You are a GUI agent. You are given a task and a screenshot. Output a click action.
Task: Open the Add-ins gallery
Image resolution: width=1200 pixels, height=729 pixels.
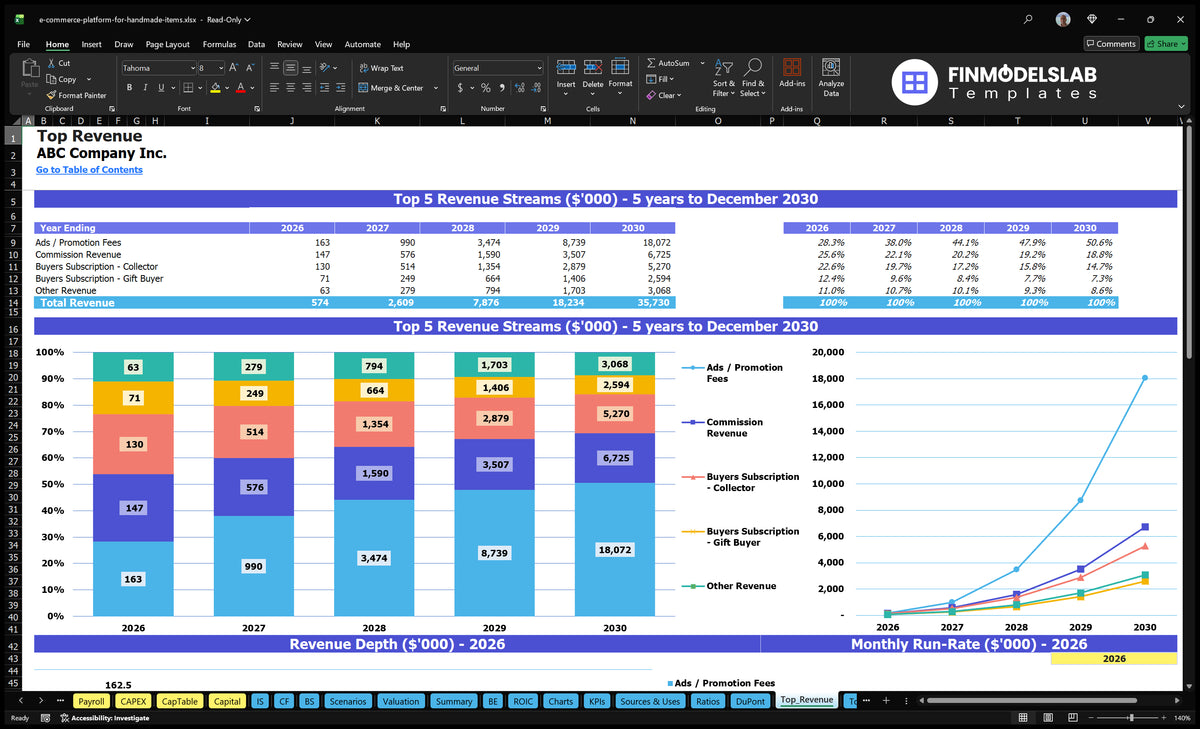pos(792,73)
